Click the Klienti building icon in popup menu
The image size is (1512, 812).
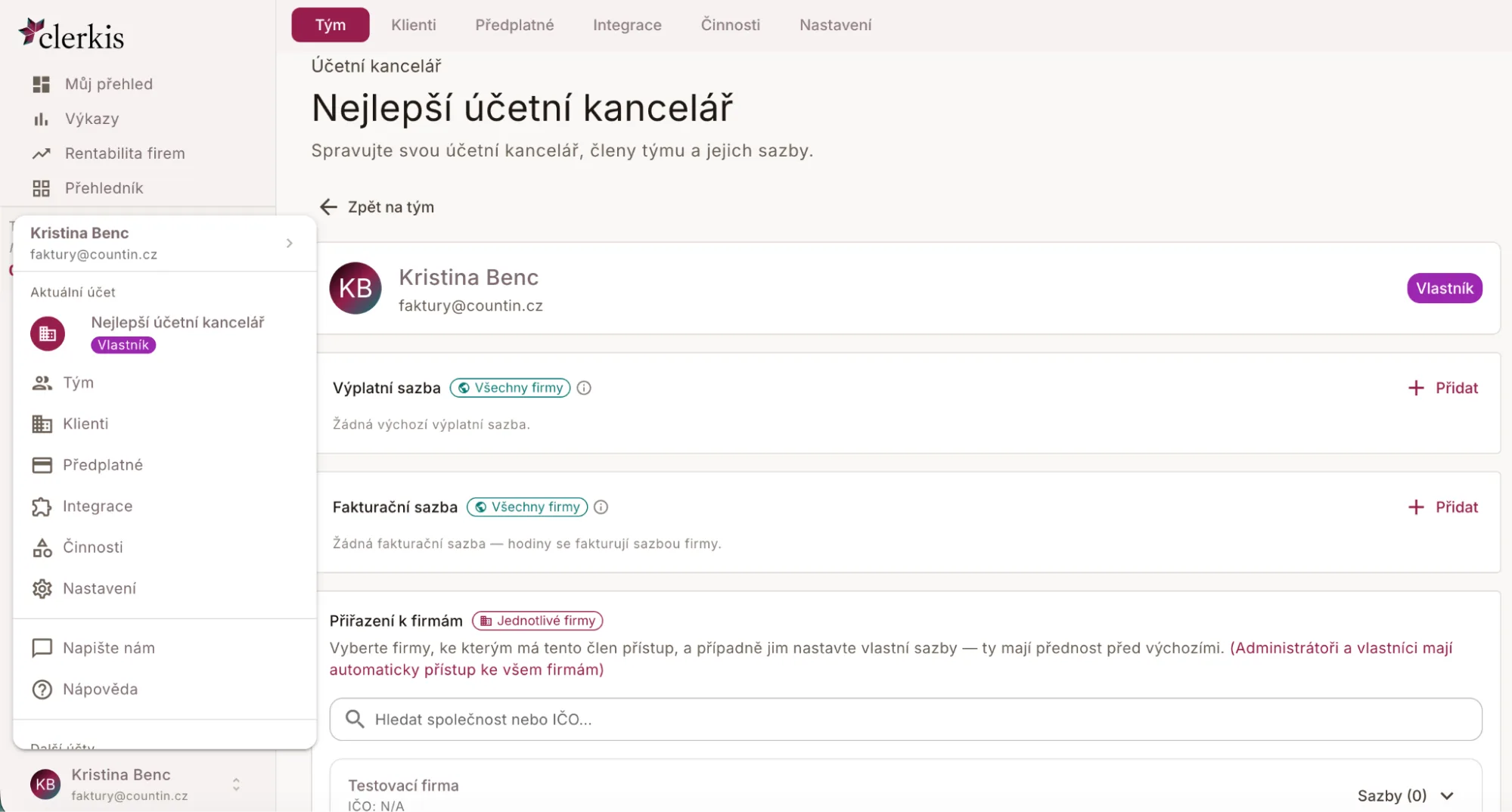tap(42, 424)
